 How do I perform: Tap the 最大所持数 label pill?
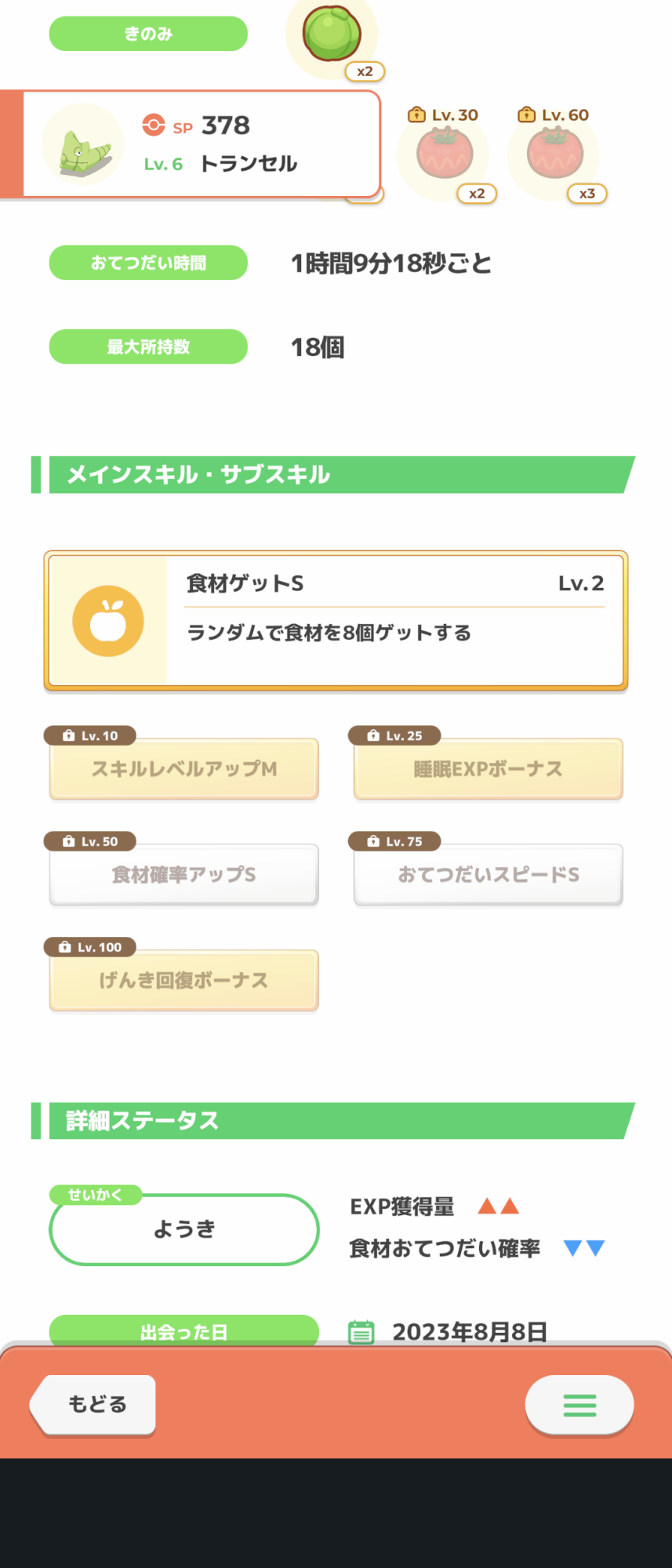point(148,347)
